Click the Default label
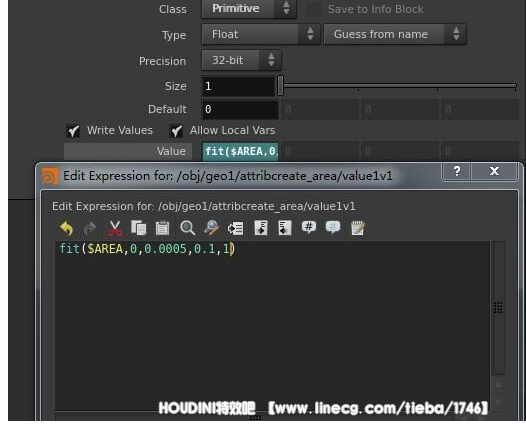 click(x=167, y=109)
